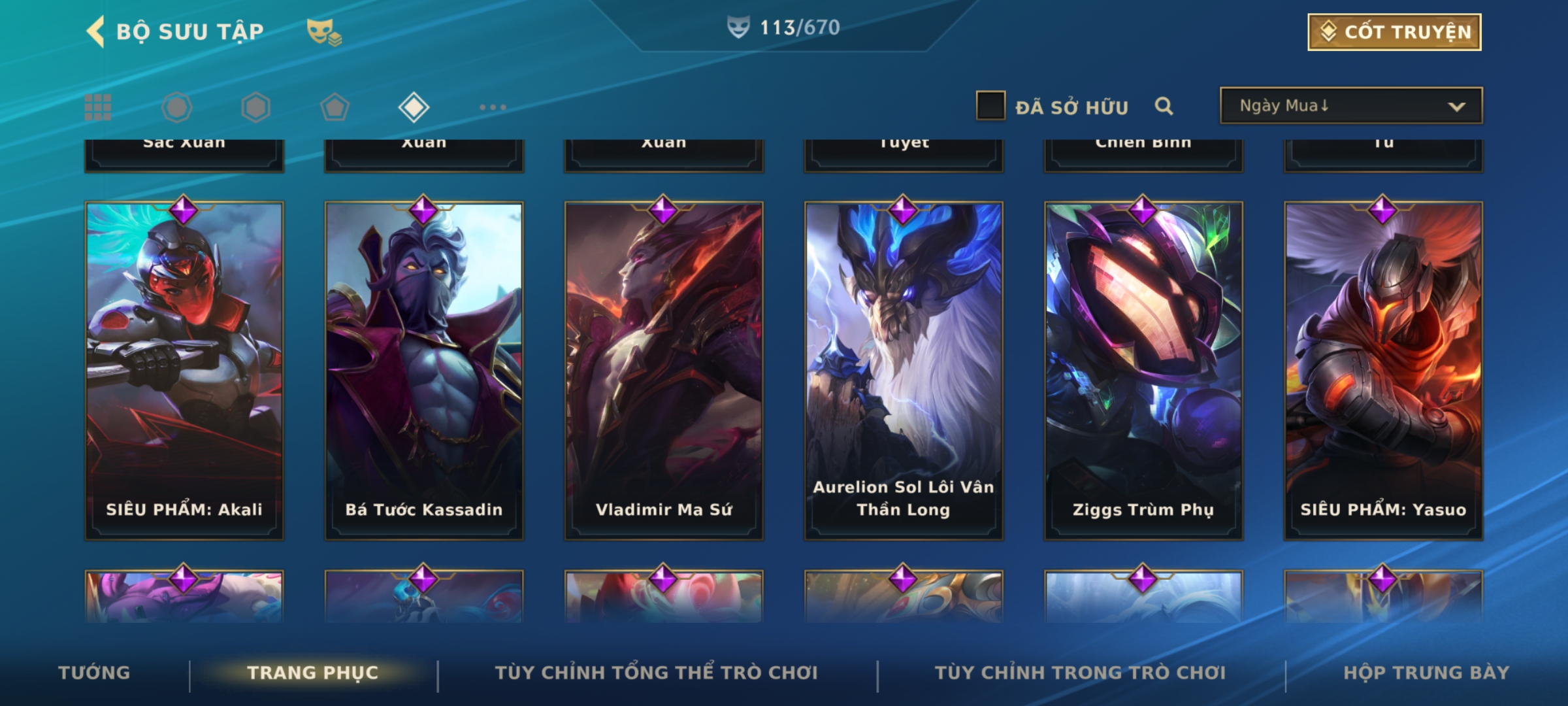Open the Ngày Mua sort dropdown
The image size is (1568, 706).
coord(1351,105)
